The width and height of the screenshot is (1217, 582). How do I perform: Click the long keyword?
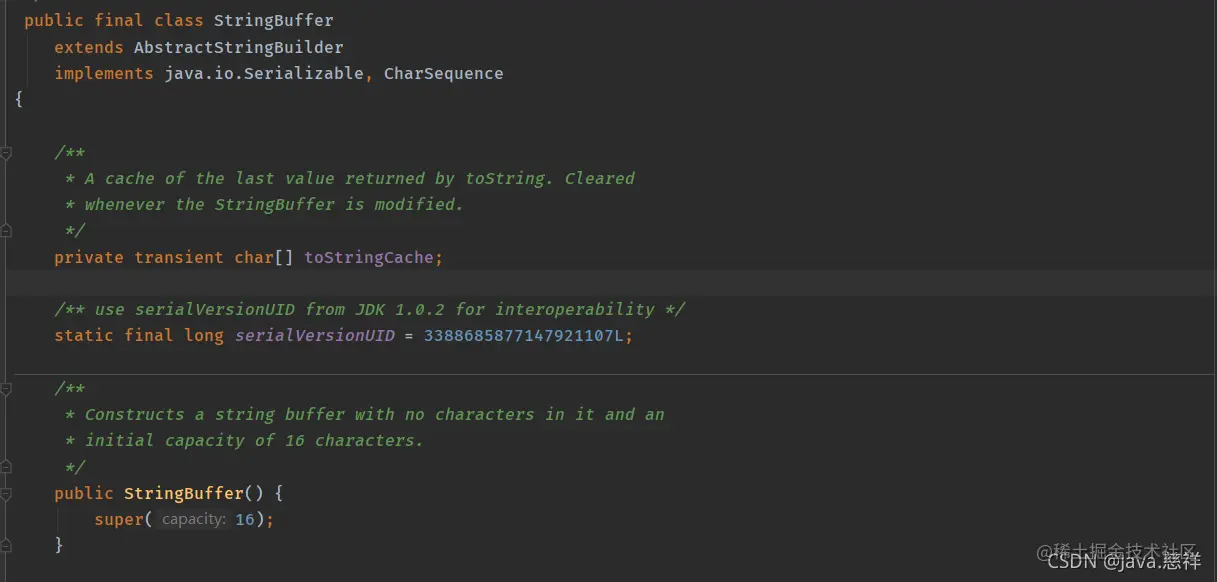tap(204, 335)
